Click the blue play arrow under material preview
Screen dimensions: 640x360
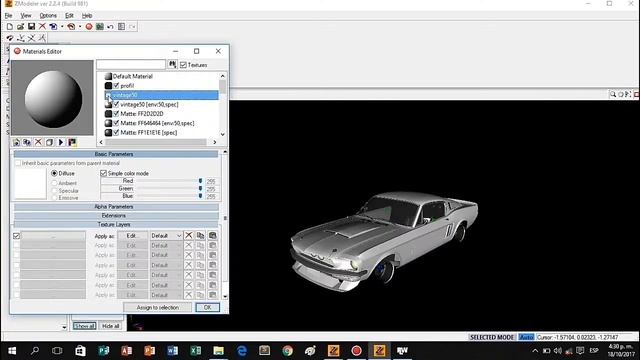point(61,142)
